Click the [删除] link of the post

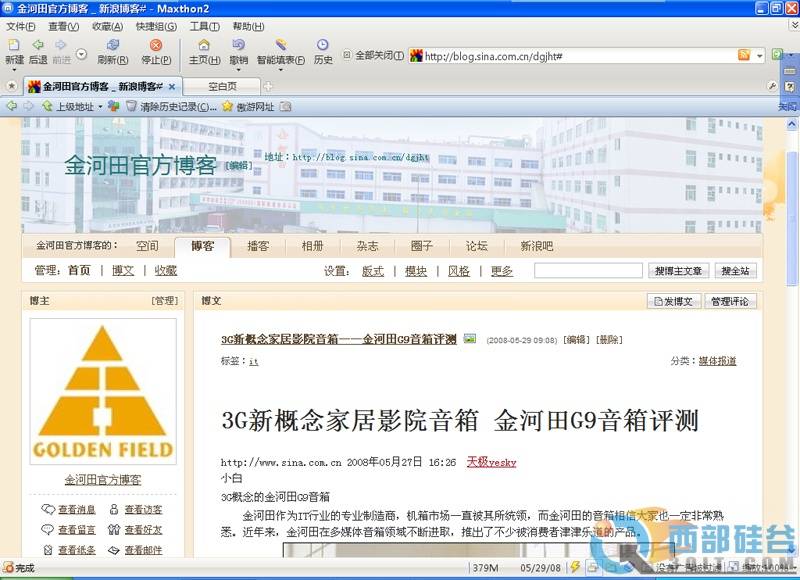tap(609, 340)
